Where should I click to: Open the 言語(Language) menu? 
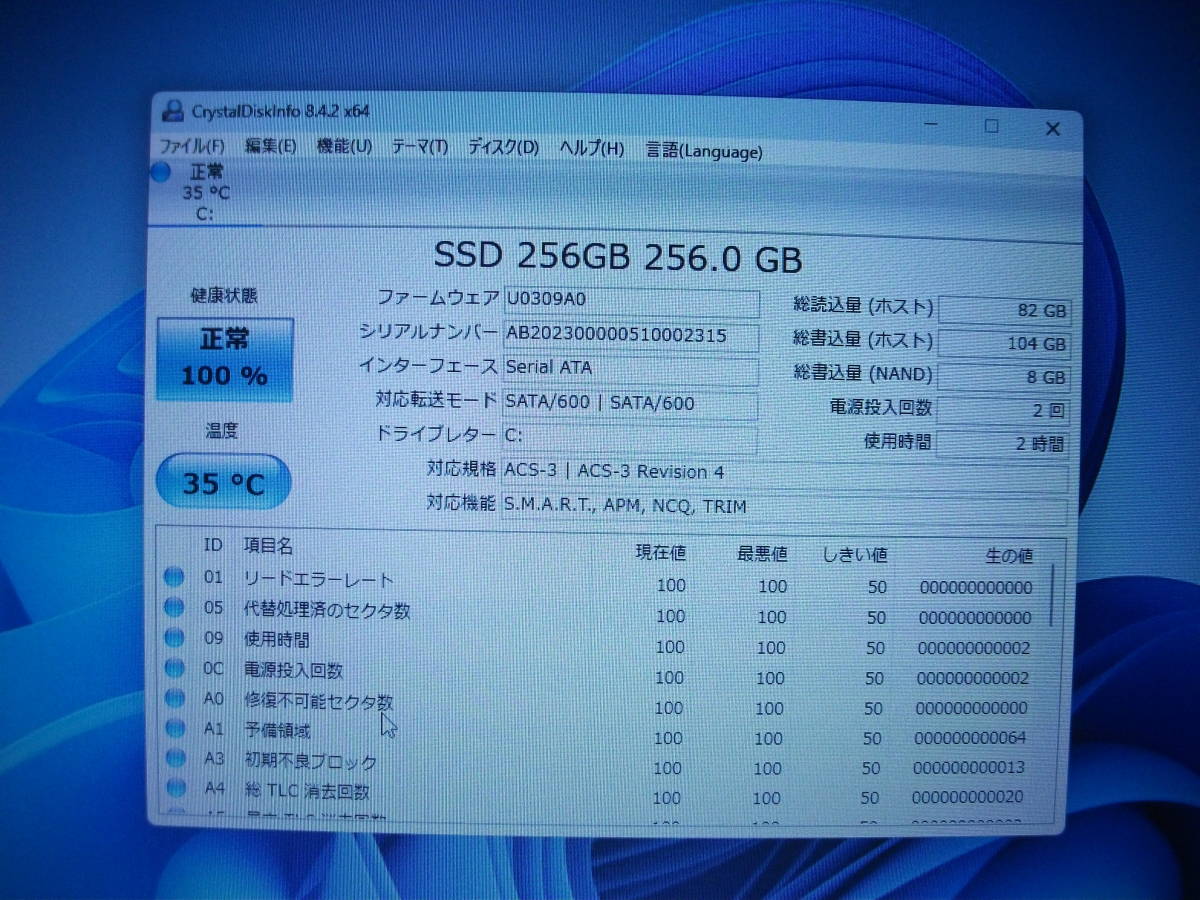[703, 151]
